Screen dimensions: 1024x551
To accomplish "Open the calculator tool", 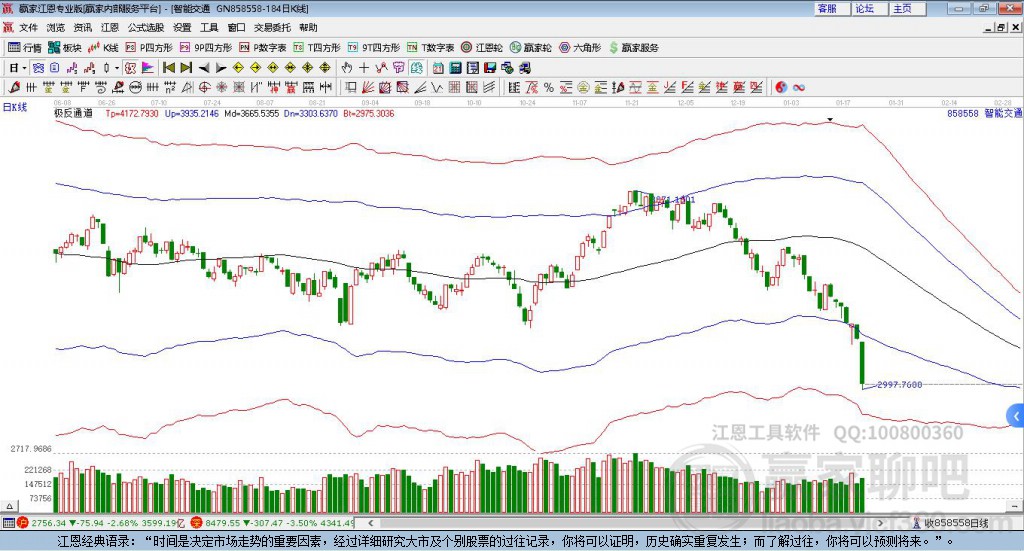I will tap(455, 67).
